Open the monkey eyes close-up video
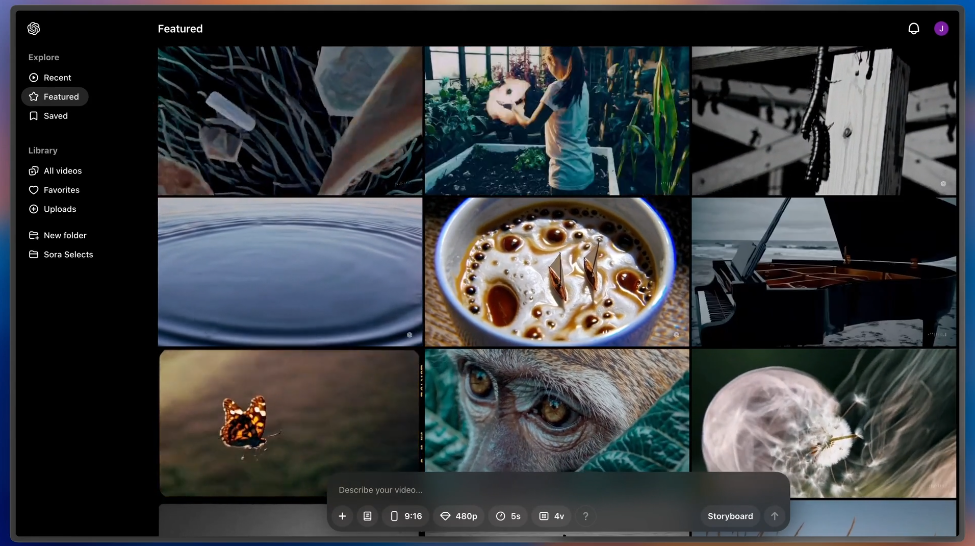 [557, 410]
